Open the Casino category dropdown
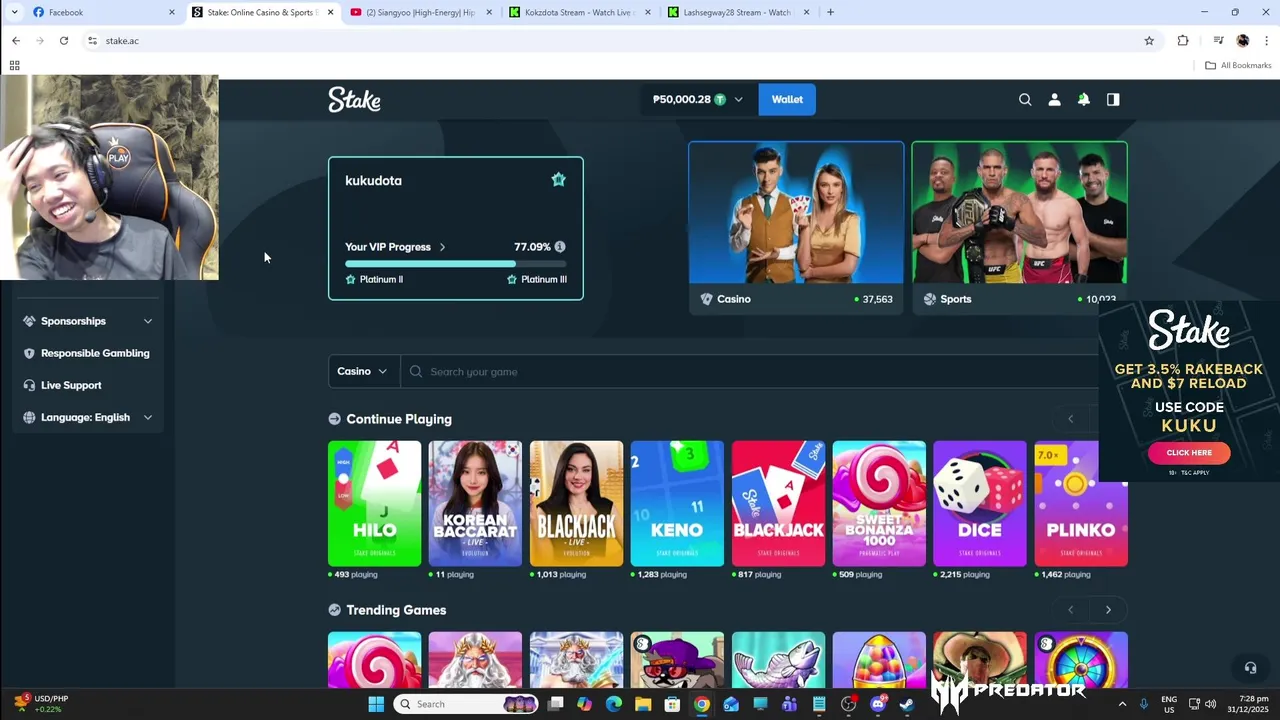Image resolution: width=1280 pixels, height=720 pixels. tap(363, 371)
